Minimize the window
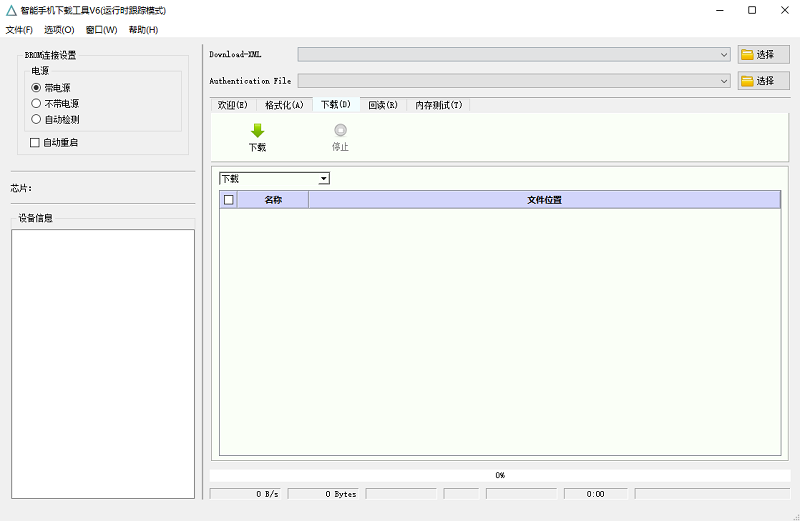800x521 pixels. point(720,10)
